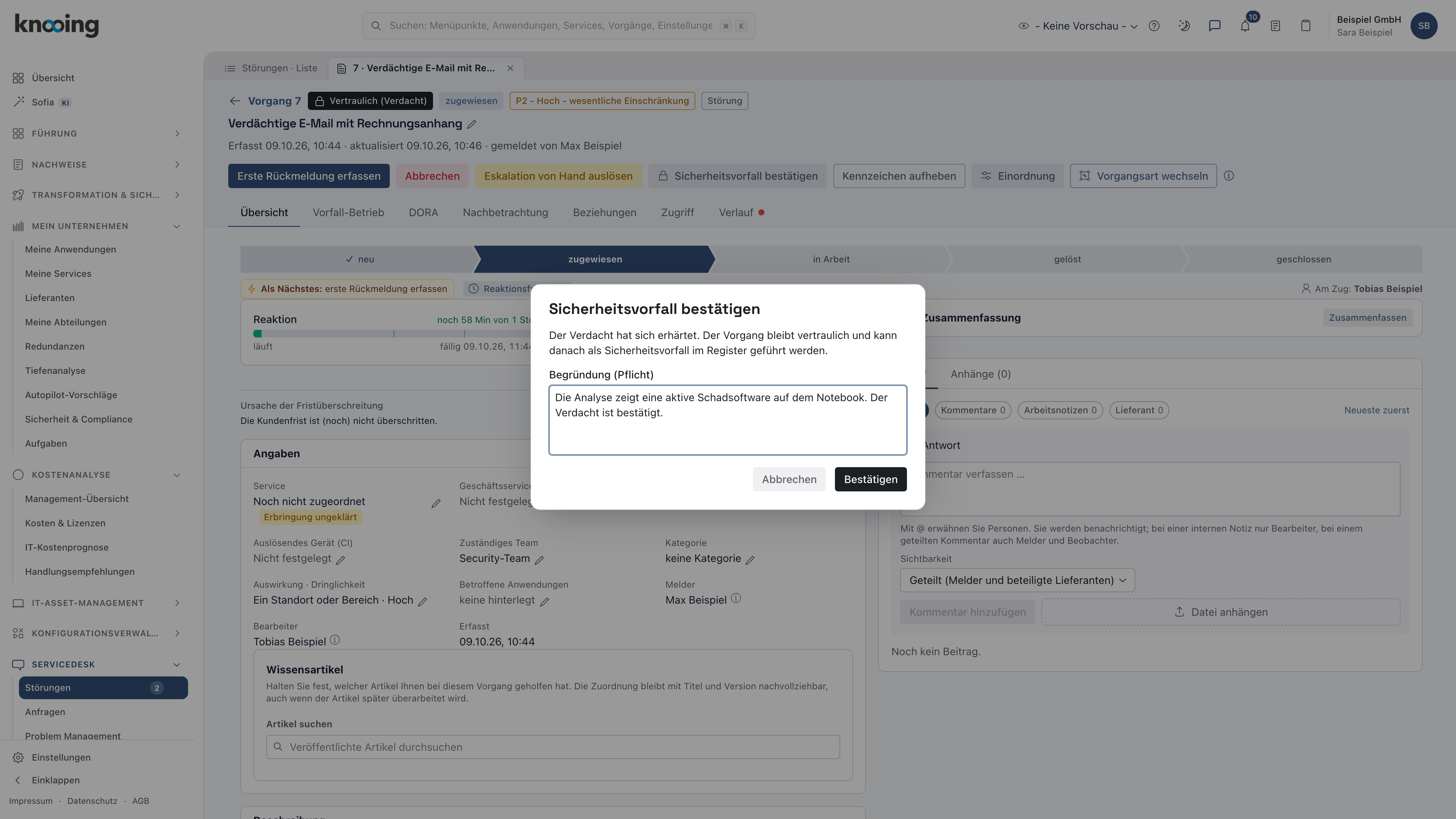
Task: Open the help question mark icon
Action: pyautogui.click(x=1154, y=26)
